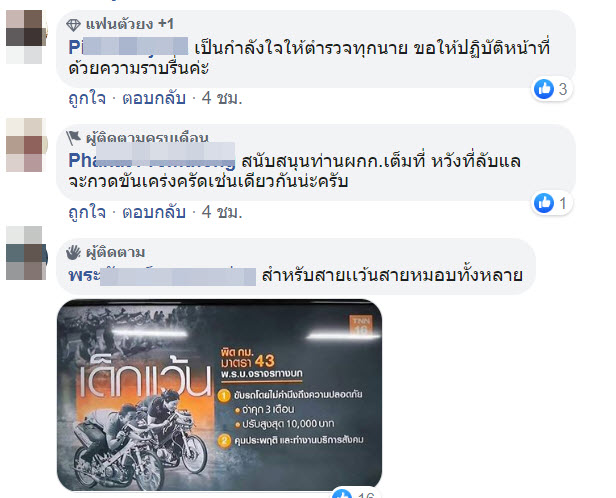Open first commenter's pixelated profile picture
The width and height of the screenshot is (616, 498).
coord(24,37)
